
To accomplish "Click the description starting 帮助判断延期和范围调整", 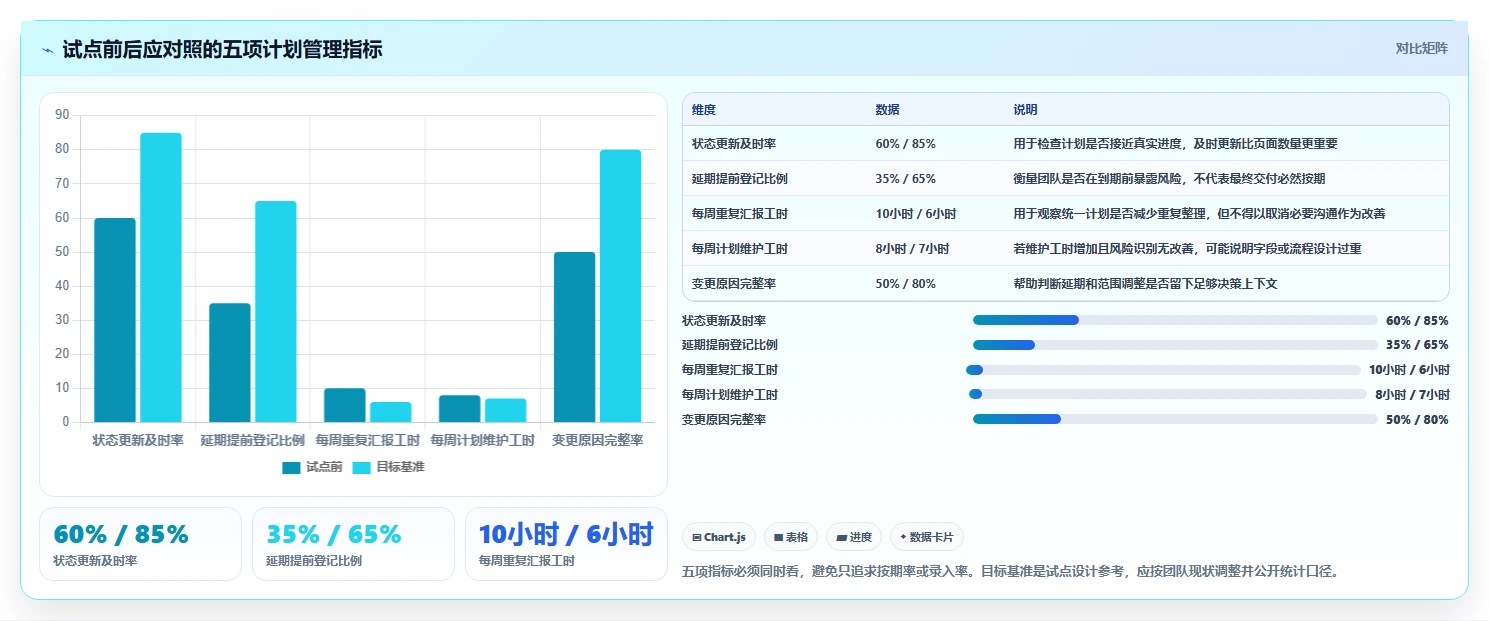I will coord(1145,284).
